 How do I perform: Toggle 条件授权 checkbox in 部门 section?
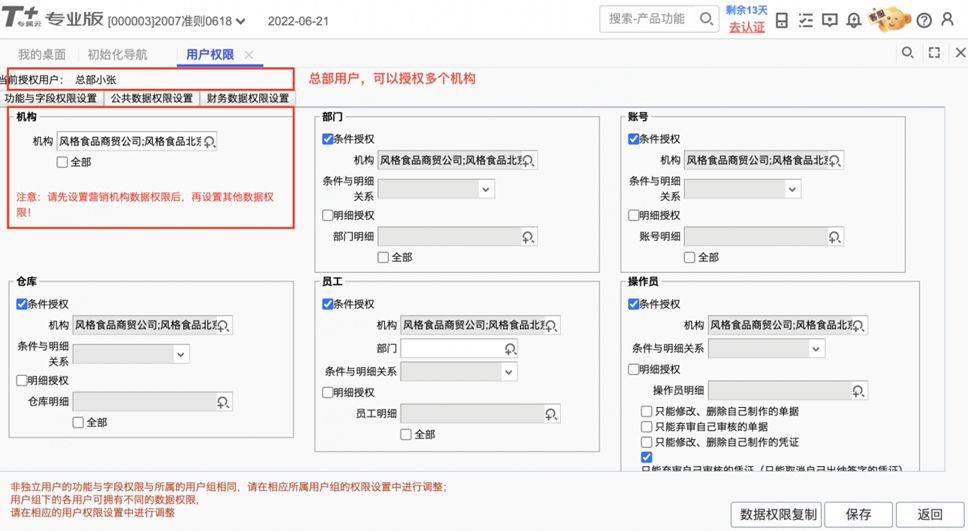tap(328, 139)
